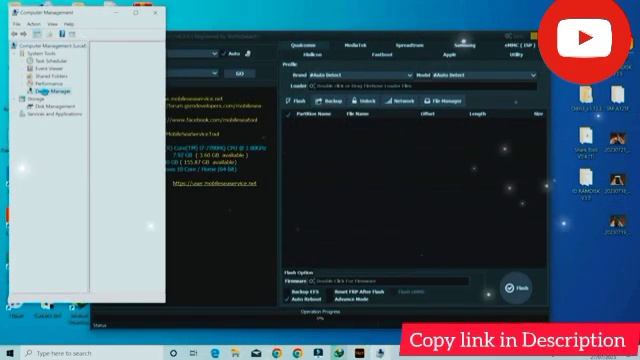Image resolution: width=640 pixels, height=360 pixels.
Task: Switch to the MediaTek tab
Action: click(x=355, y=45)
